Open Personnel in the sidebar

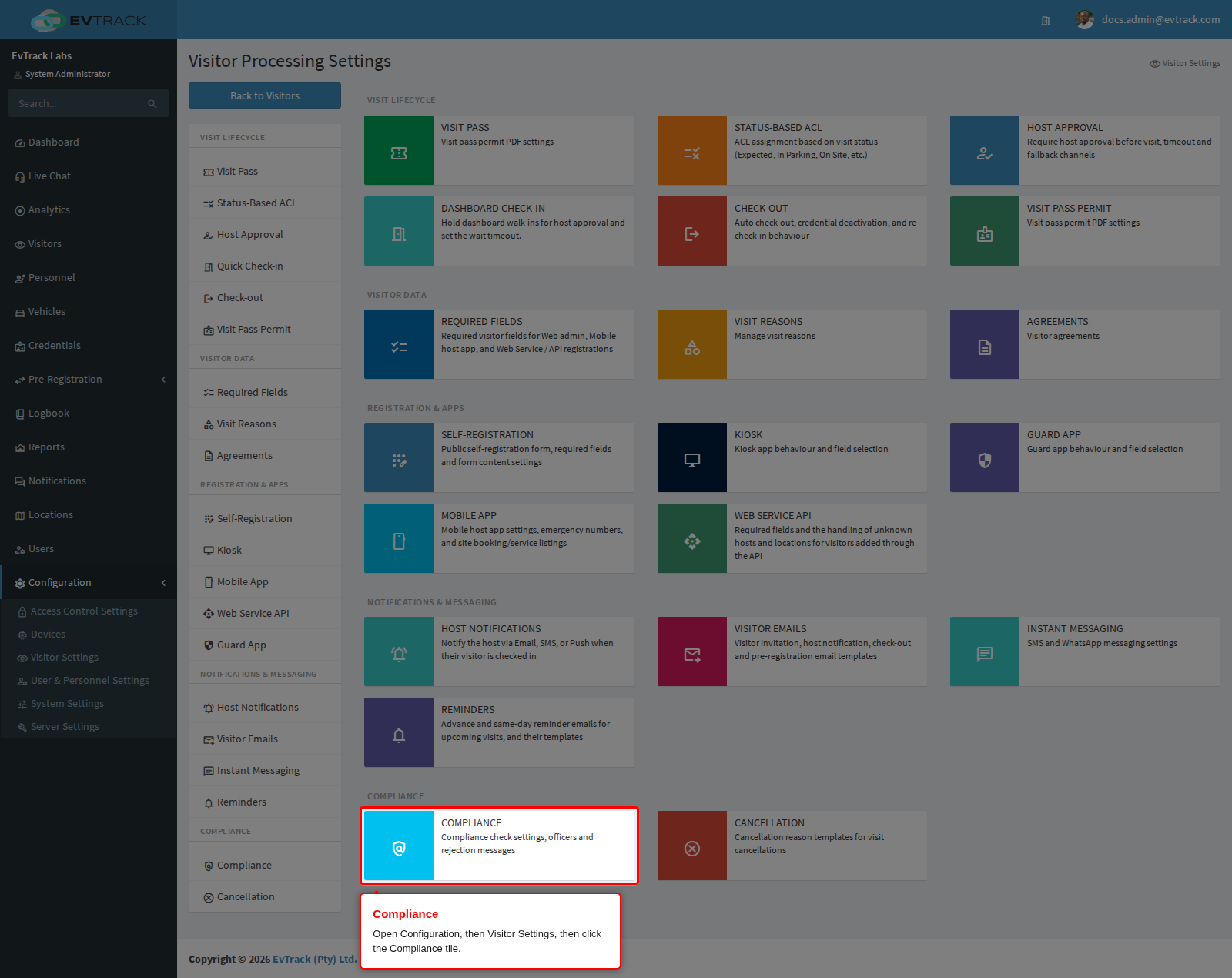(89, 278)
